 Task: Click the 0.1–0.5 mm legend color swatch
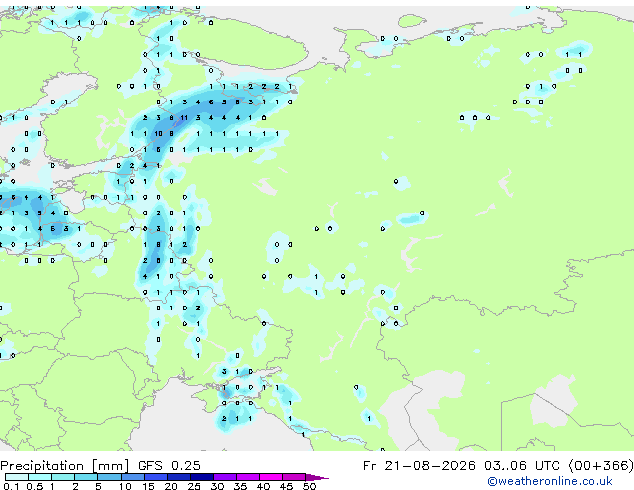[17, 477]
